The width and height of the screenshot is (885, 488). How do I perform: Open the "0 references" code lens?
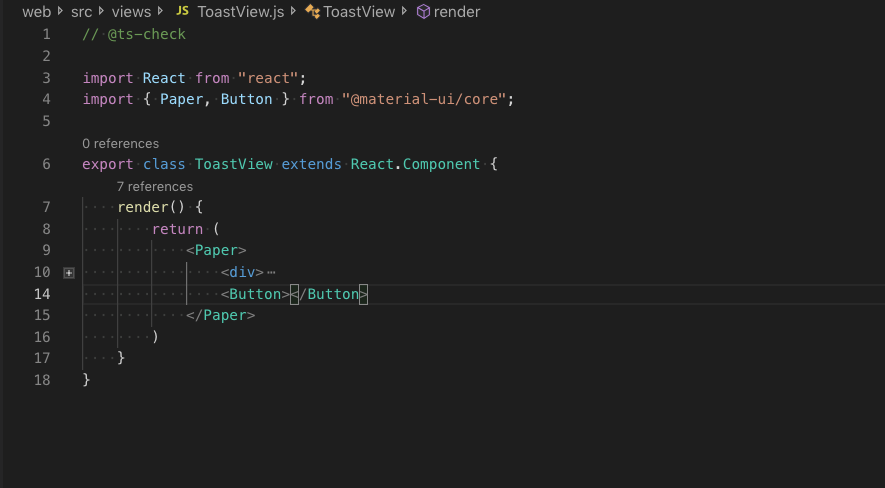[120, 143]
